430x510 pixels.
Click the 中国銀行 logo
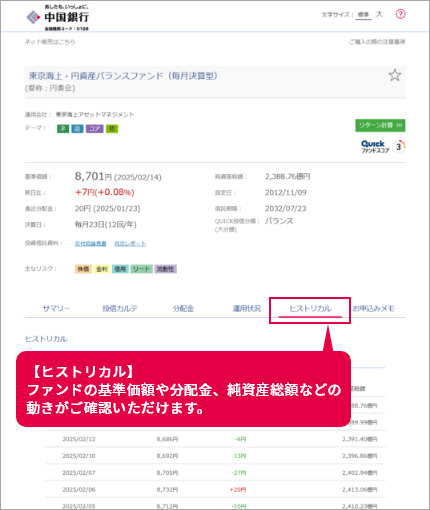(57, 18)
